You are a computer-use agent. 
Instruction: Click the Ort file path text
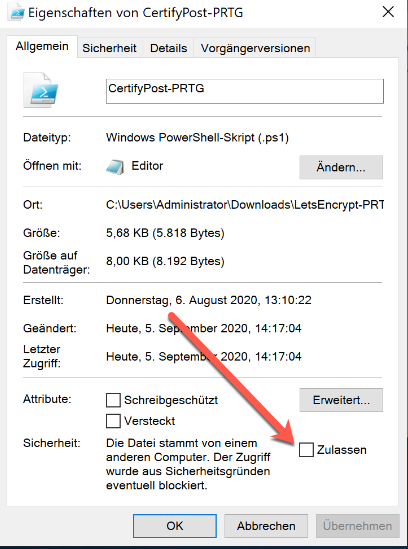click(x=245, y=205)
